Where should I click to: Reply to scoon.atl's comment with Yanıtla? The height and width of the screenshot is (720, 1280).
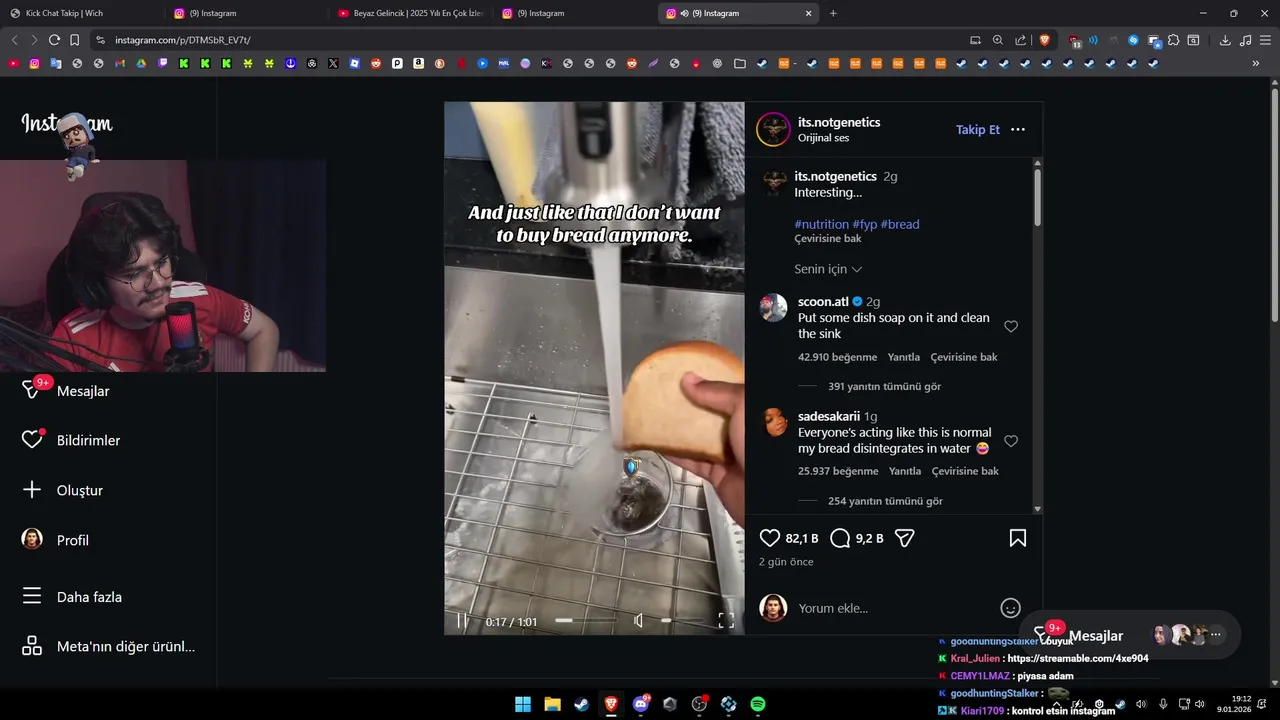click(904, 357)
